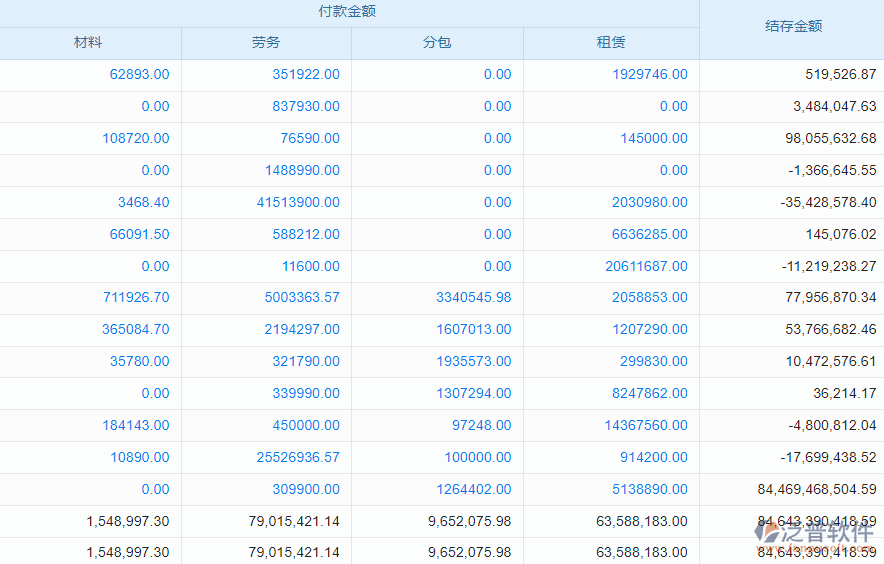Image resolution: width=884 pixels, height=564 pixels.
Task: Click the 1264402.00 subcontract amount link
Action: [x=474, y=490]
